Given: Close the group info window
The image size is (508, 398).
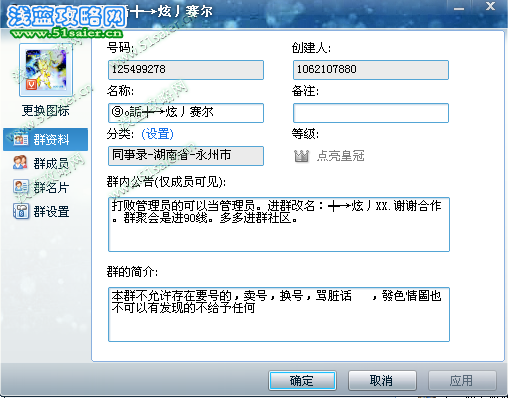Looking at the screenshot, I should point(490,6).
